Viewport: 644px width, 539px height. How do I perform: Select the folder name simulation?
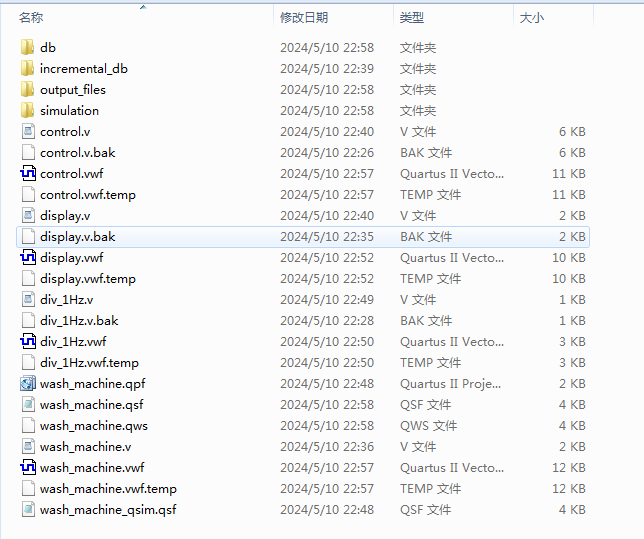pos(69,111)
